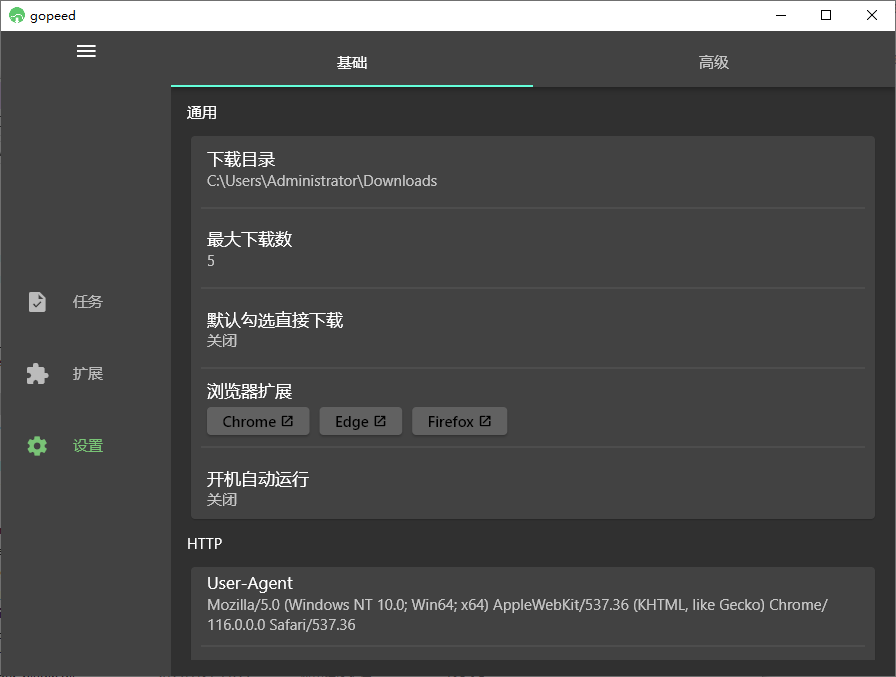Open the hamburger menu icon
896x677 pixels.
[86, 51]
